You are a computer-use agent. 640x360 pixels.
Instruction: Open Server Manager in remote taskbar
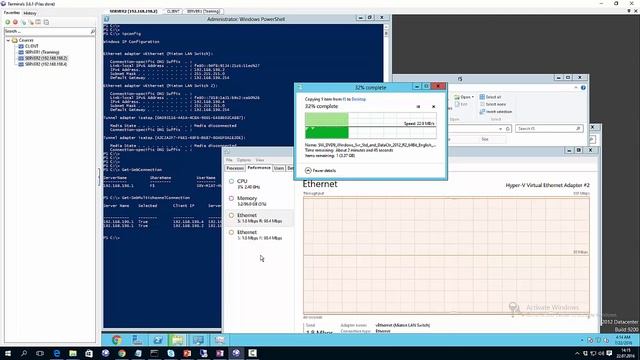[x=137, y=340]
